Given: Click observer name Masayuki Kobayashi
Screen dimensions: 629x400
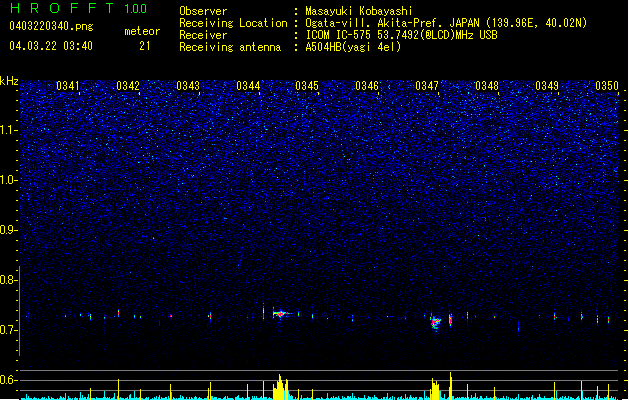Looking at the screenshot, I should [x=359, y=11].
